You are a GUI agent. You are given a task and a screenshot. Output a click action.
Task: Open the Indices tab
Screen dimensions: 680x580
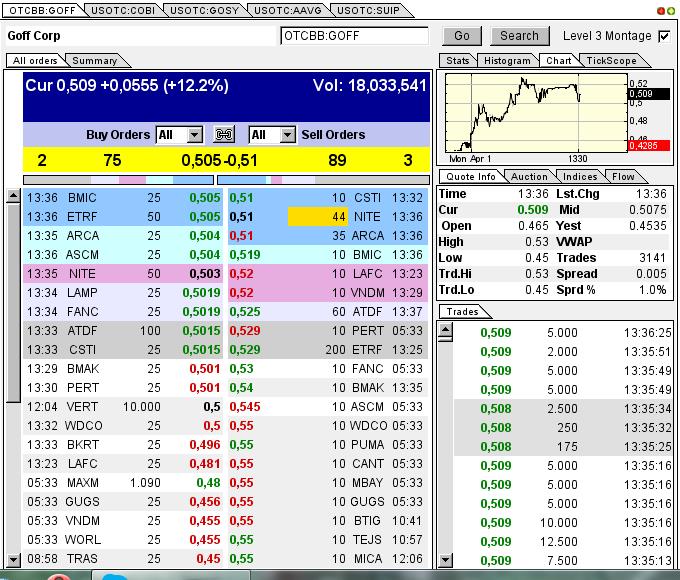[x=580, y=177]
